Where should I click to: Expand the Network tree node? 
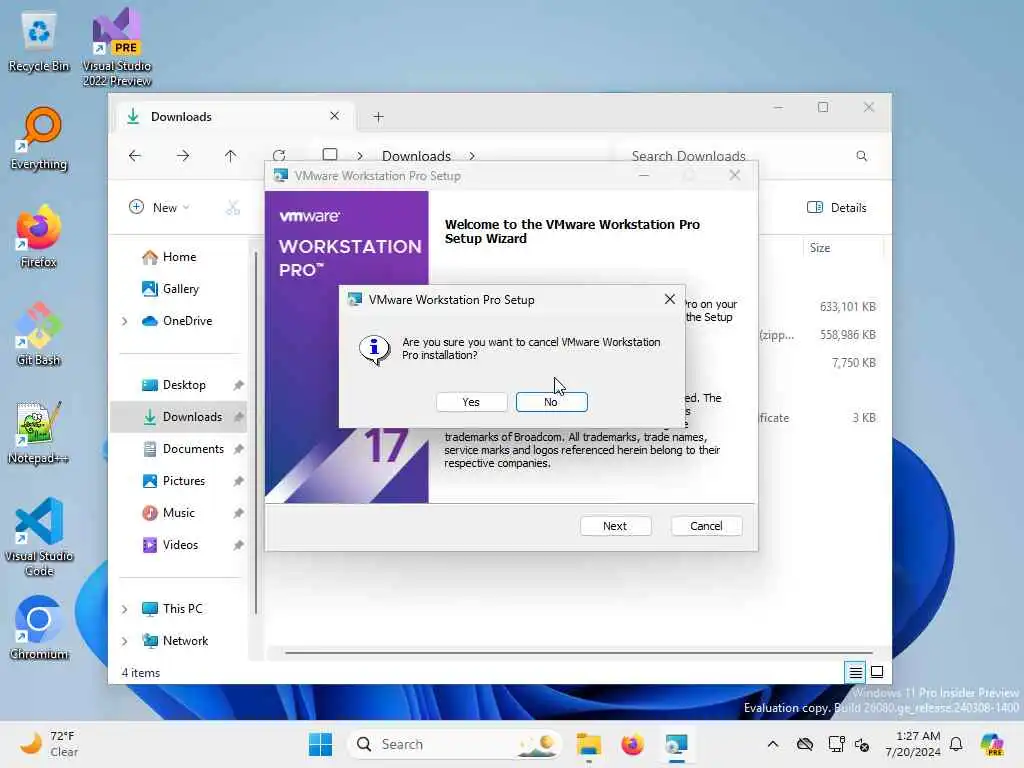pos(125,641)
